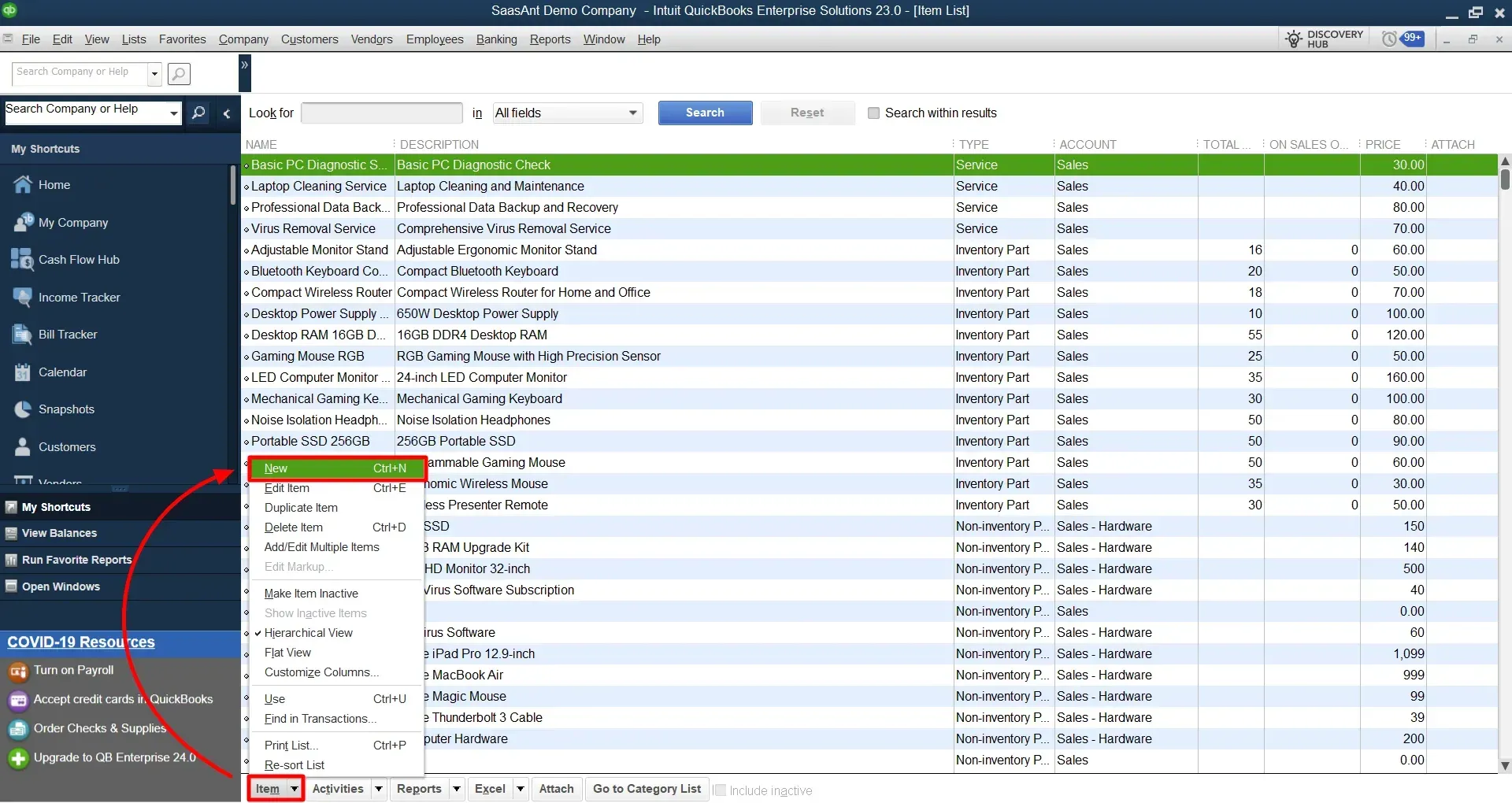Open Activities dropdown arrow
The width and height of the screenshot is (1512, 803).
(379, 789)
